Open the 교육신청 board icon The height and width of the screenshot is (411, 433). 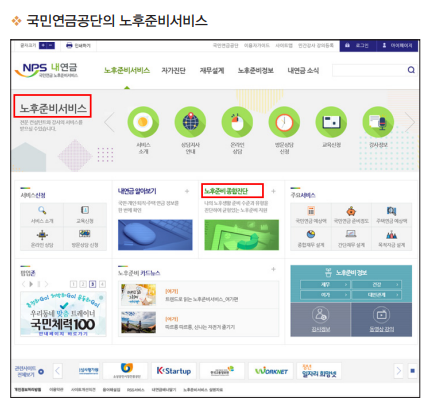pyautogui.click(x=331, y=122)
